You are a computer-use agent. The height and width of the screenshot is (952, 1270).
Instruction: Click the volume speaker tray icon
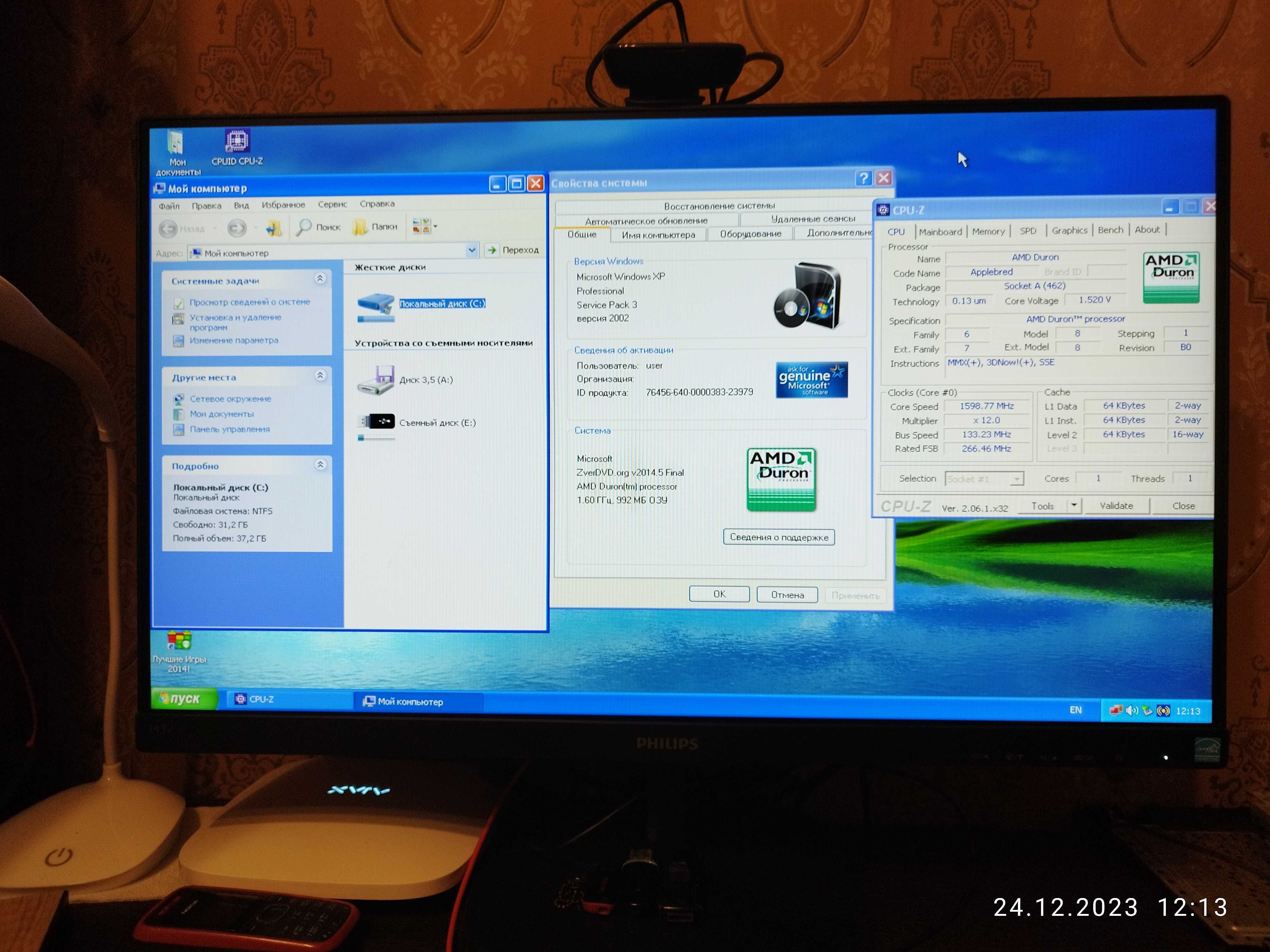pos(1132,711)
